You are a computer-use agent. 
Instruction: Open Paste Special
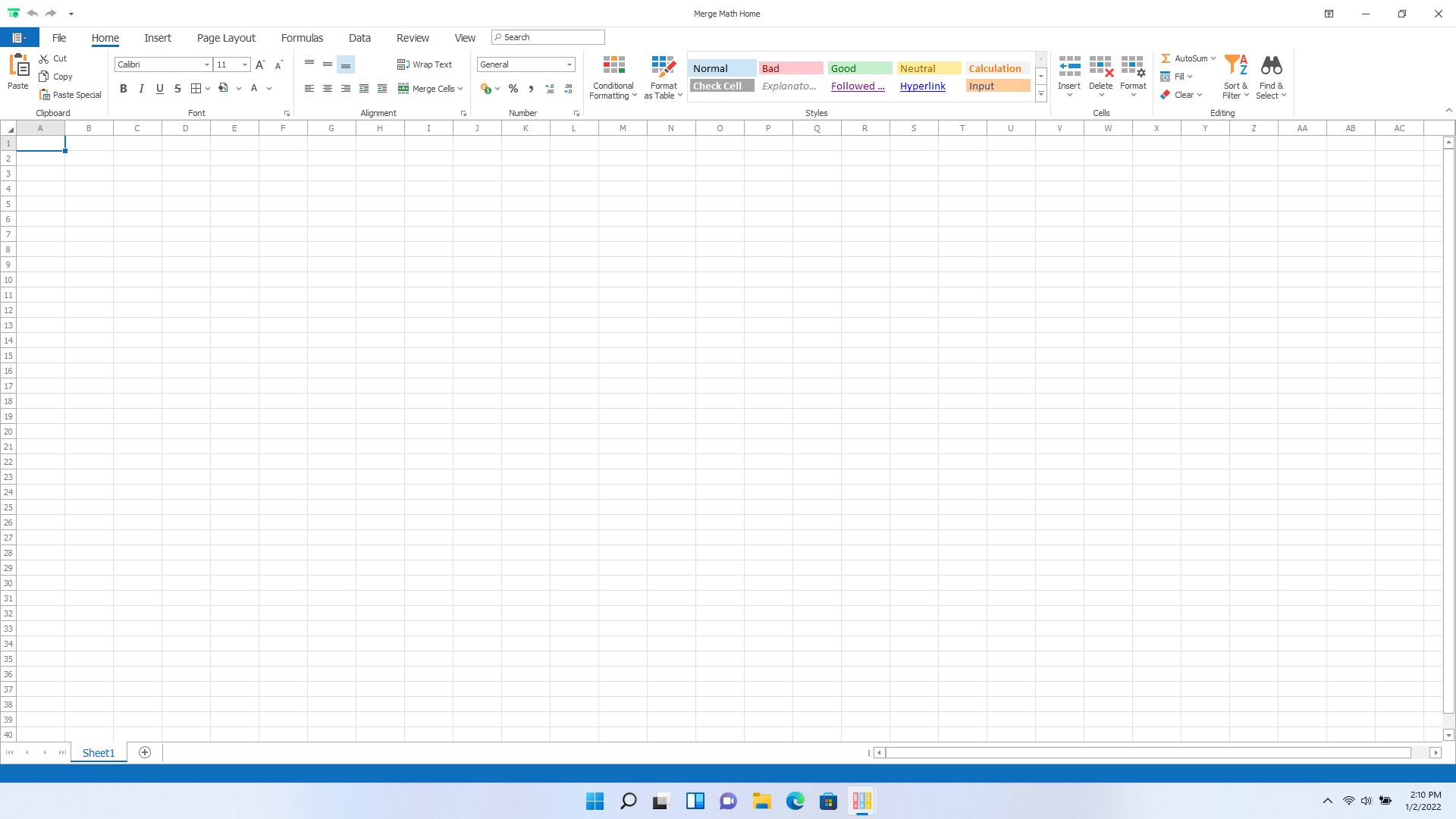pos(70,95)
